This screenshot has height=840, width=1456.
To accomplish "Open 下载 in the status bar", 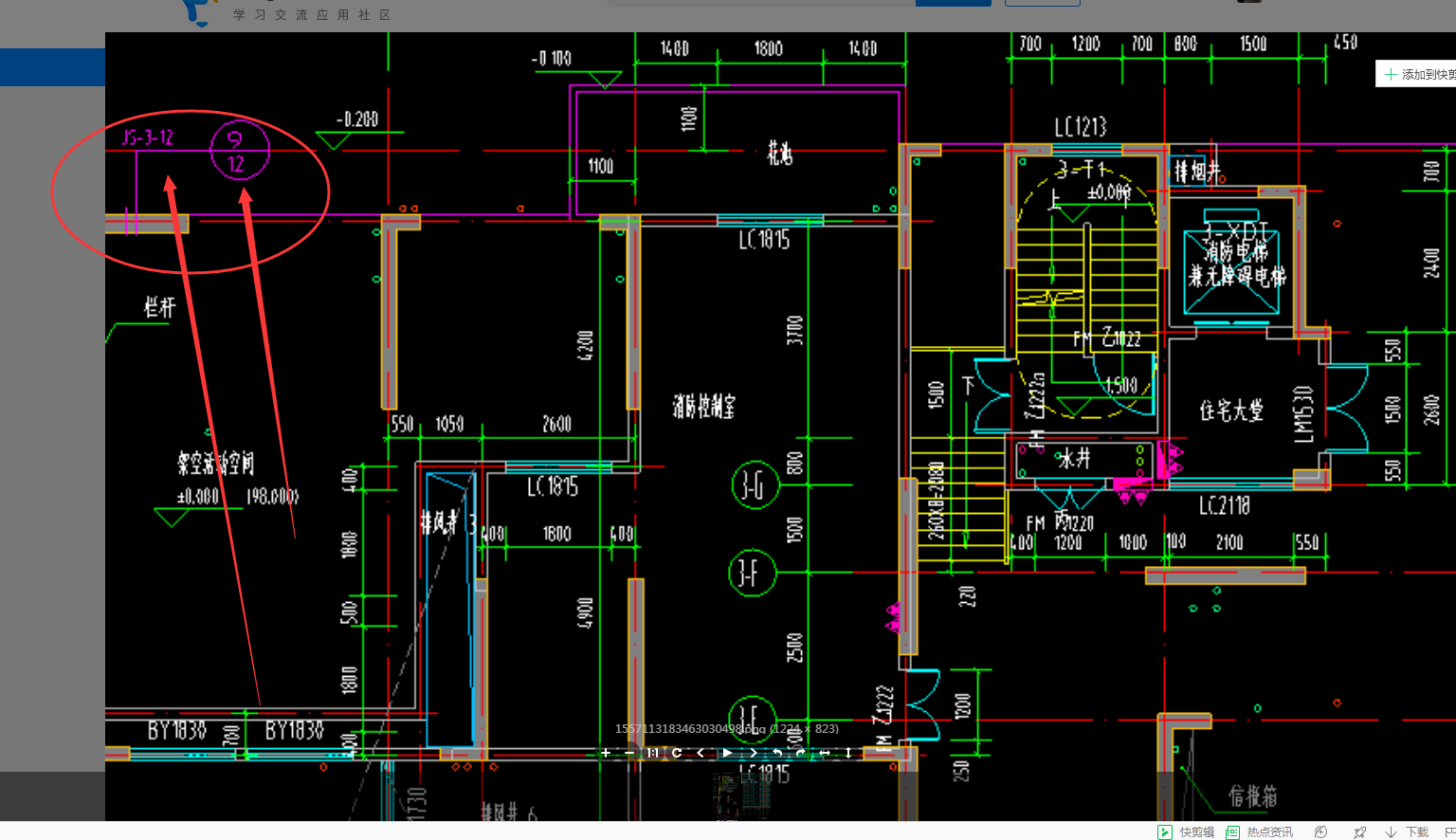I will pos(1408,832).
